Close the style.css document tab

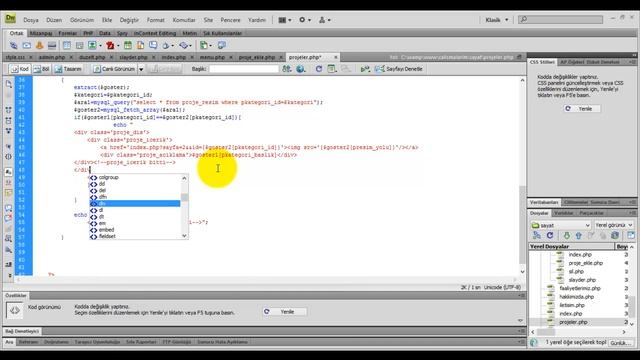30,58
